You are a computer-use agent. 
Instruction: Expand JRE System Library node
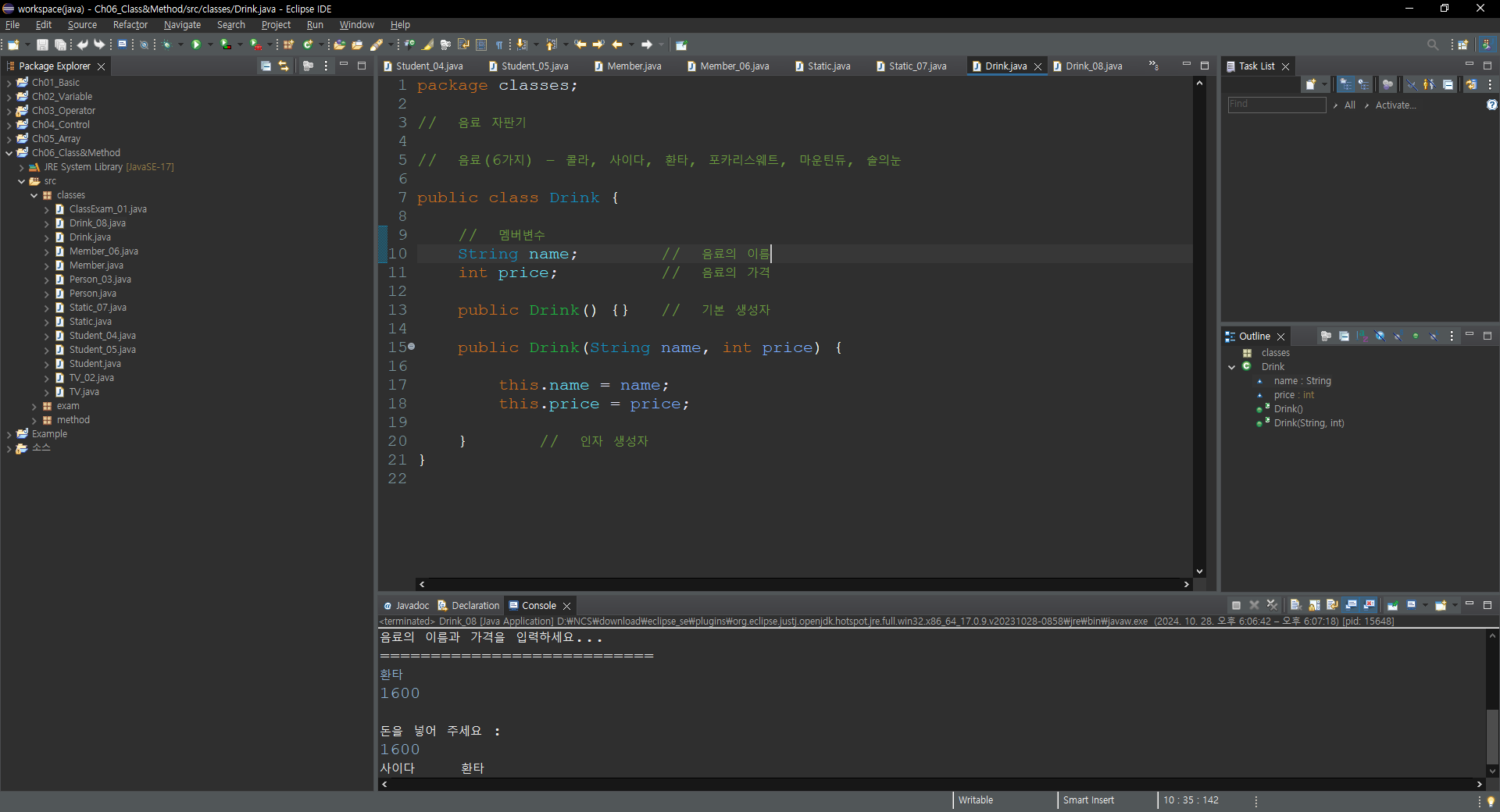pyautogui.click(x=21, y=167)
